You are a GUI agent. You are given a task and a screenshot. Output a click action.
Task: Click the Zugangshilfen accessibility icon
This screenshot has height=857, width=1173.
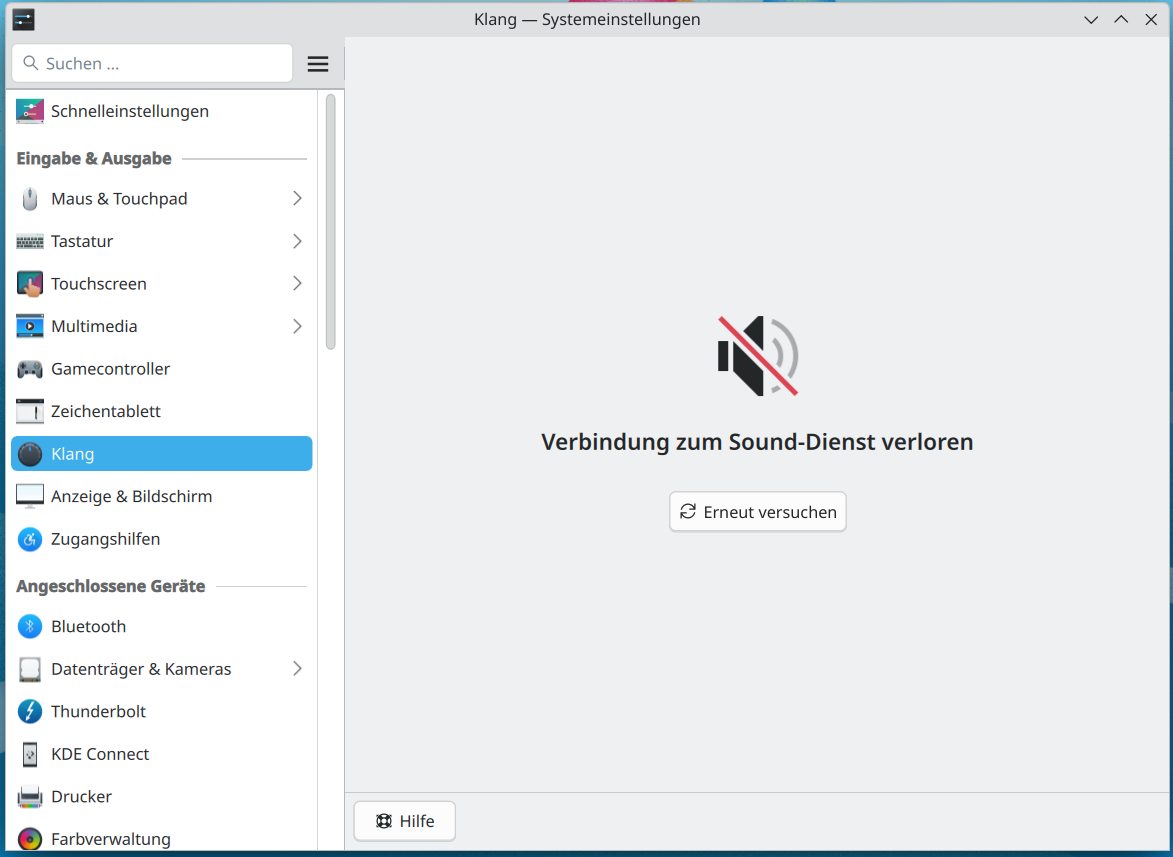[x=30, y=539]
